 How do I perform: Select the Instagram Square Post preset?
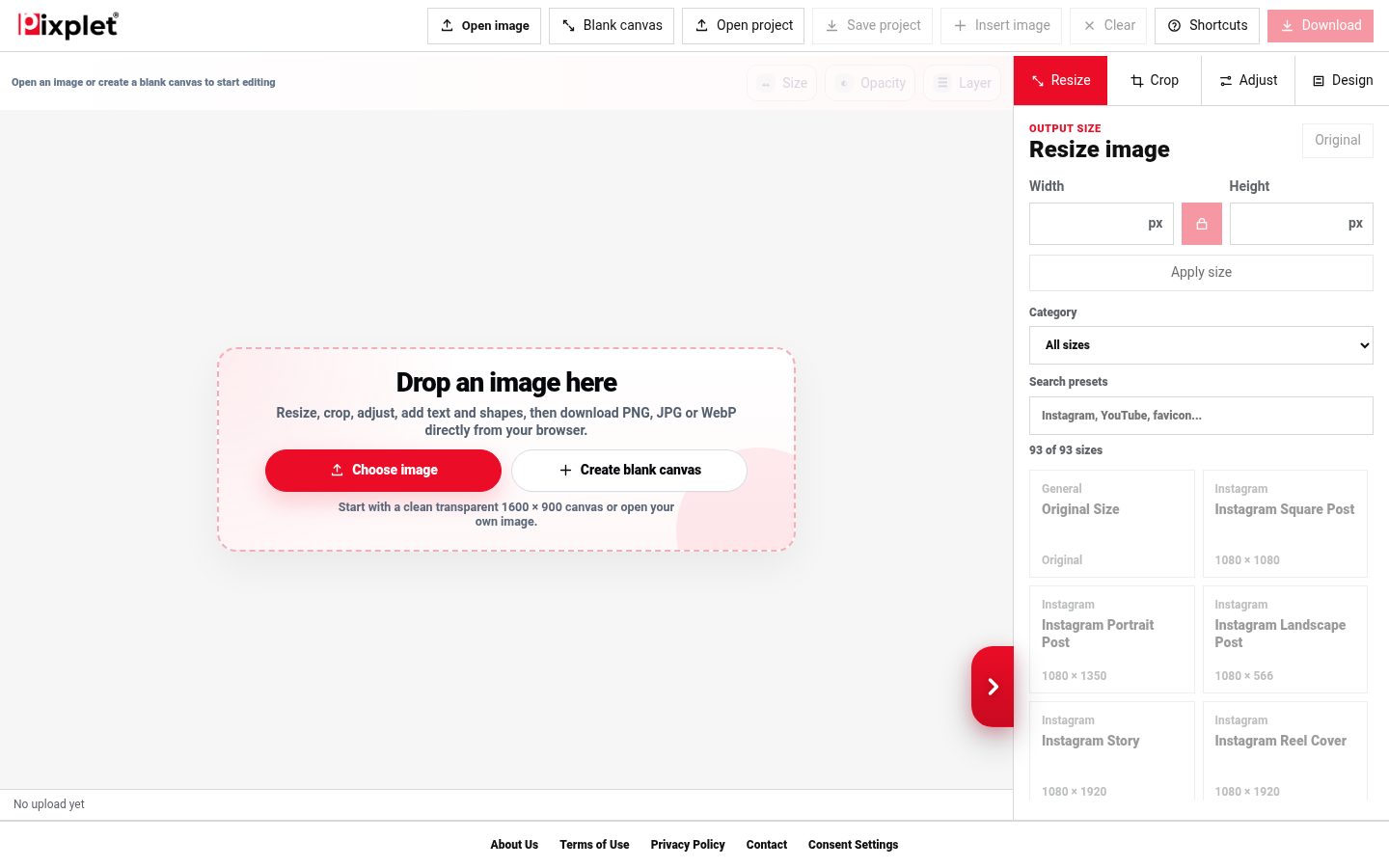click(x=1285, y=524)
